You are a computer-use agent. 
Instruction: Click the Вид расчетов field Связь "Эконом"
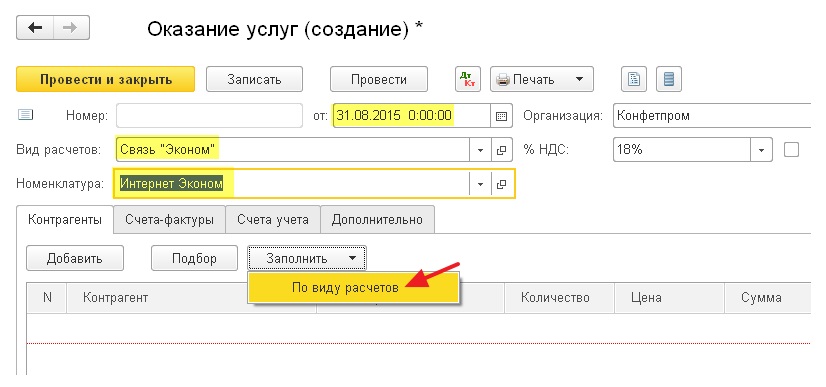293,150
